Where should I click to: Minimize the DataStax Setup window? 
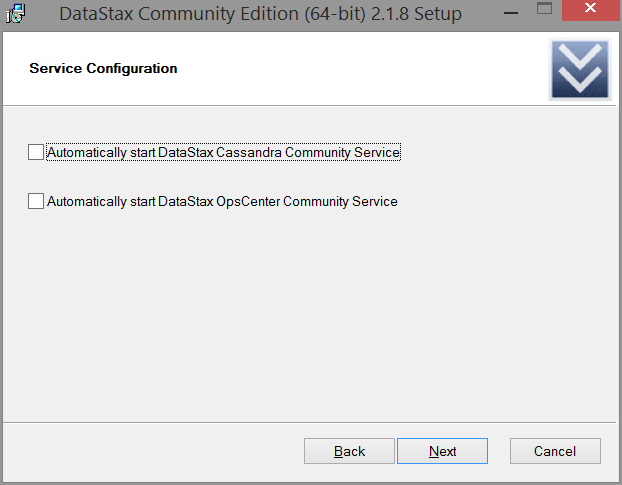click(x=511, y=13)
